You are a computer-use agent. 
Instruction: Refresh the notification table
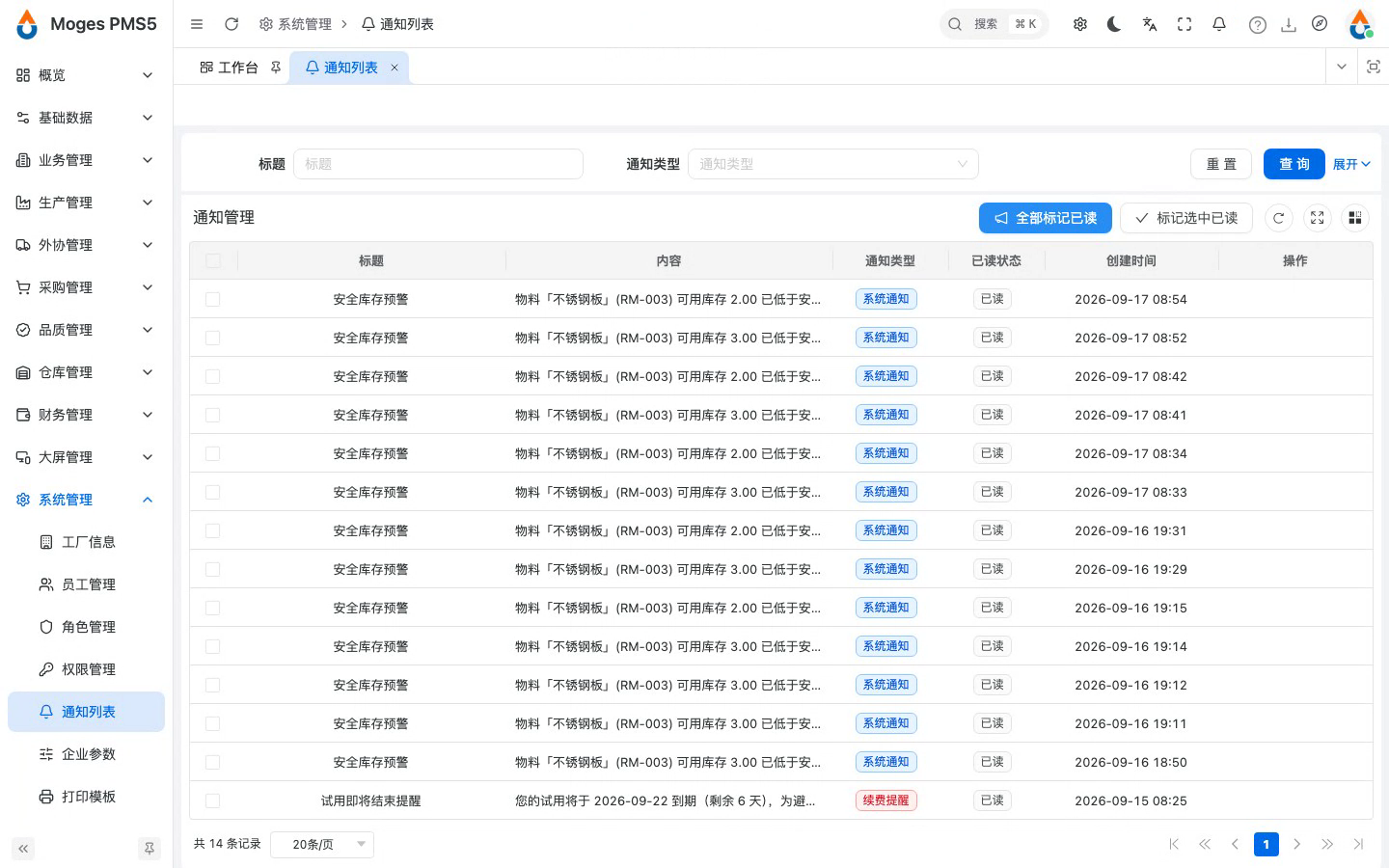tap(1278, 218)
